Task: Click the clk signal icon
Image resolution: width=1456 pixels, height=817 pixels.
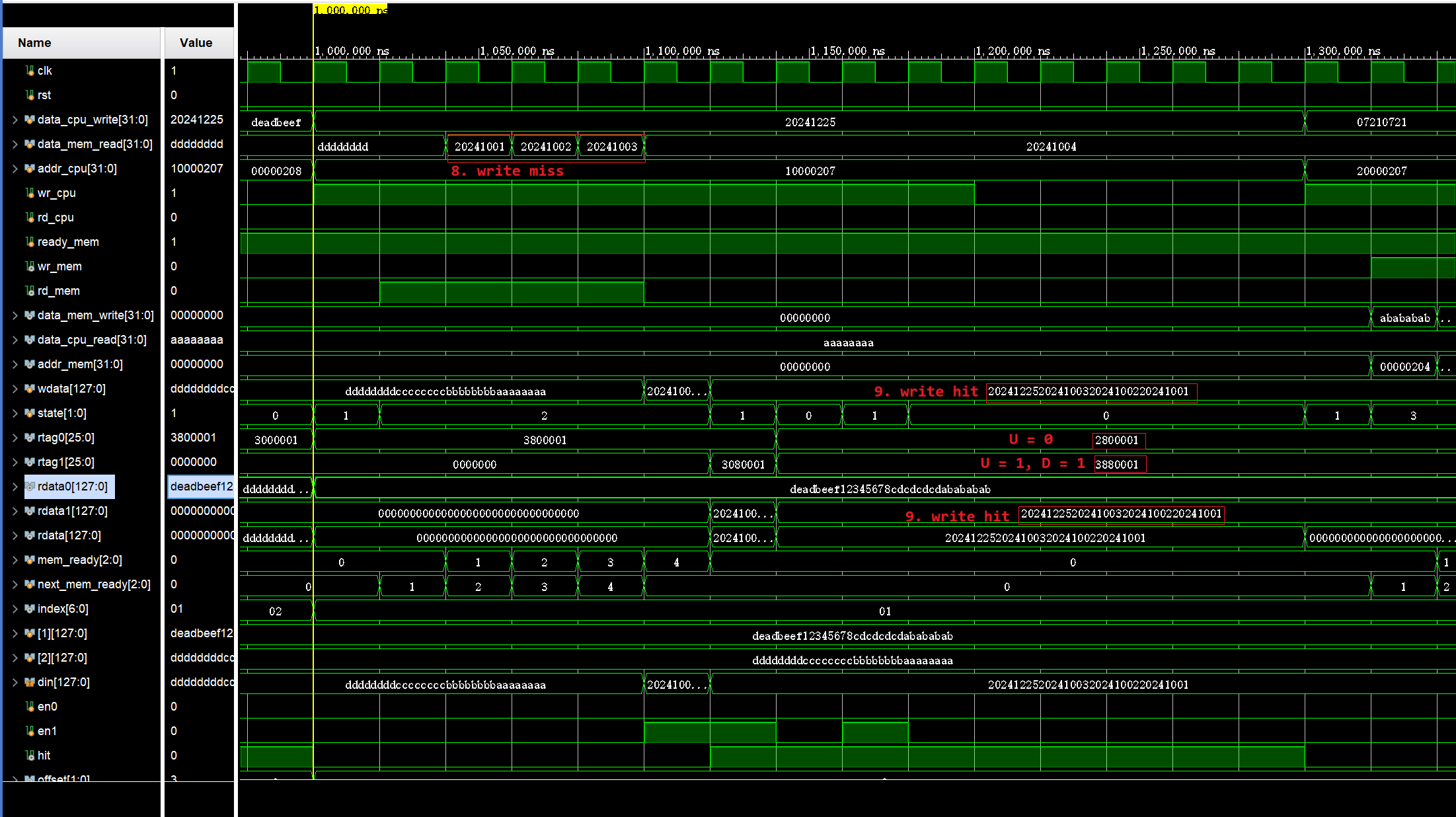Action: pos(30,71)
